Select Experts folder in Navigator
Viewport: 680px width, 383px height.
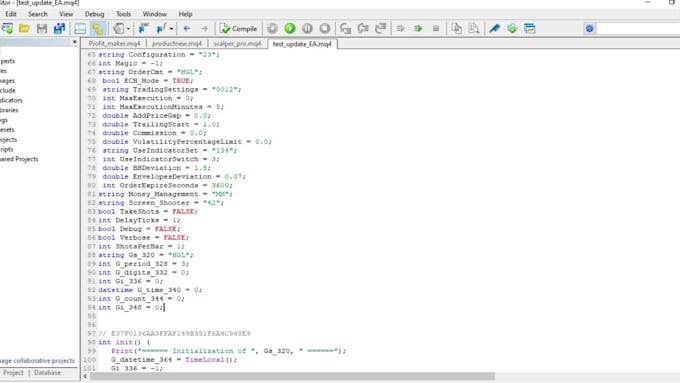tap(7, 61)
